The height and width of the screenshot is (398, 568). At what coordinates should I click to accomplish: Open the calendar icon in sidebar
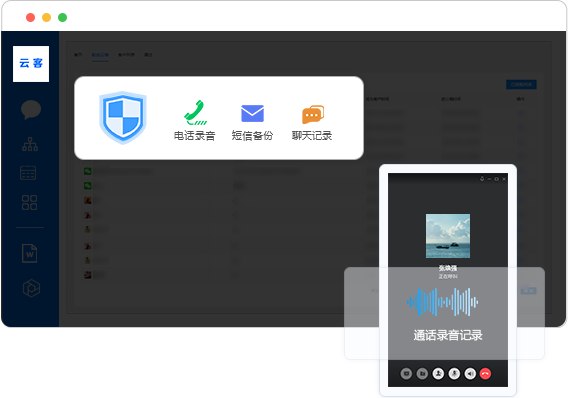pyautogui.click(x=28, y=173)
